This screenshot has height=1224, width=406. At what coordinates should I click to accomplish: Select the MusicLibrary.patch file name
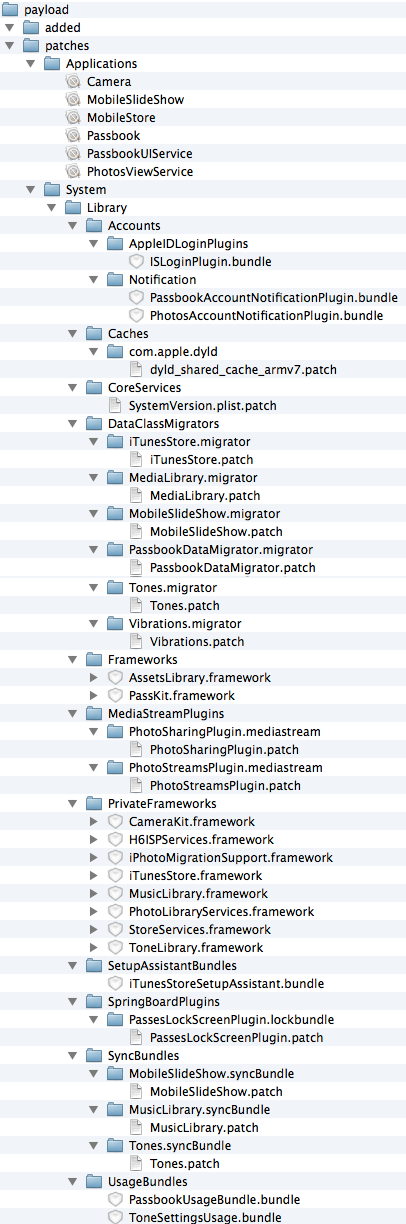(204, 1128)
